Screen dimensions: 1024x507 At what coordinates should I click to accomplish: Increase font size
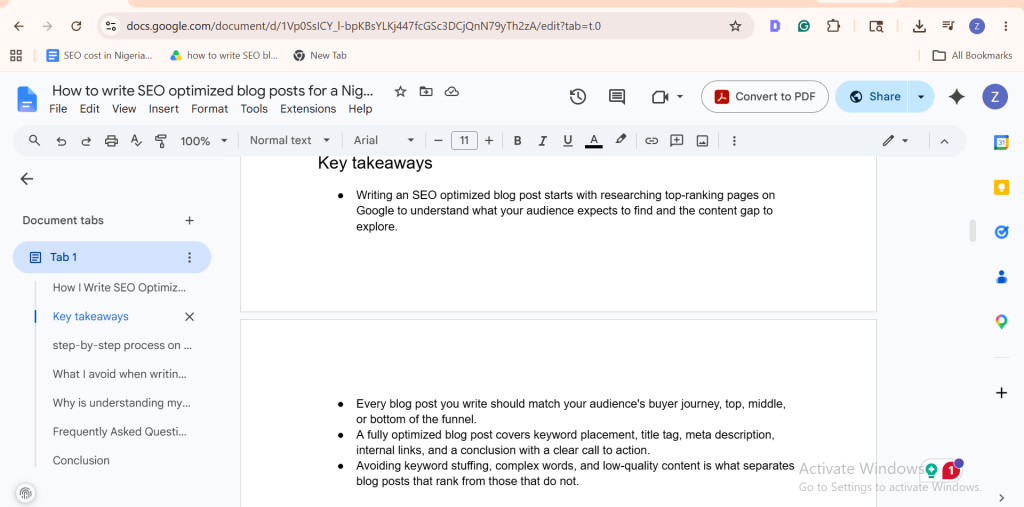click(488, 140)
